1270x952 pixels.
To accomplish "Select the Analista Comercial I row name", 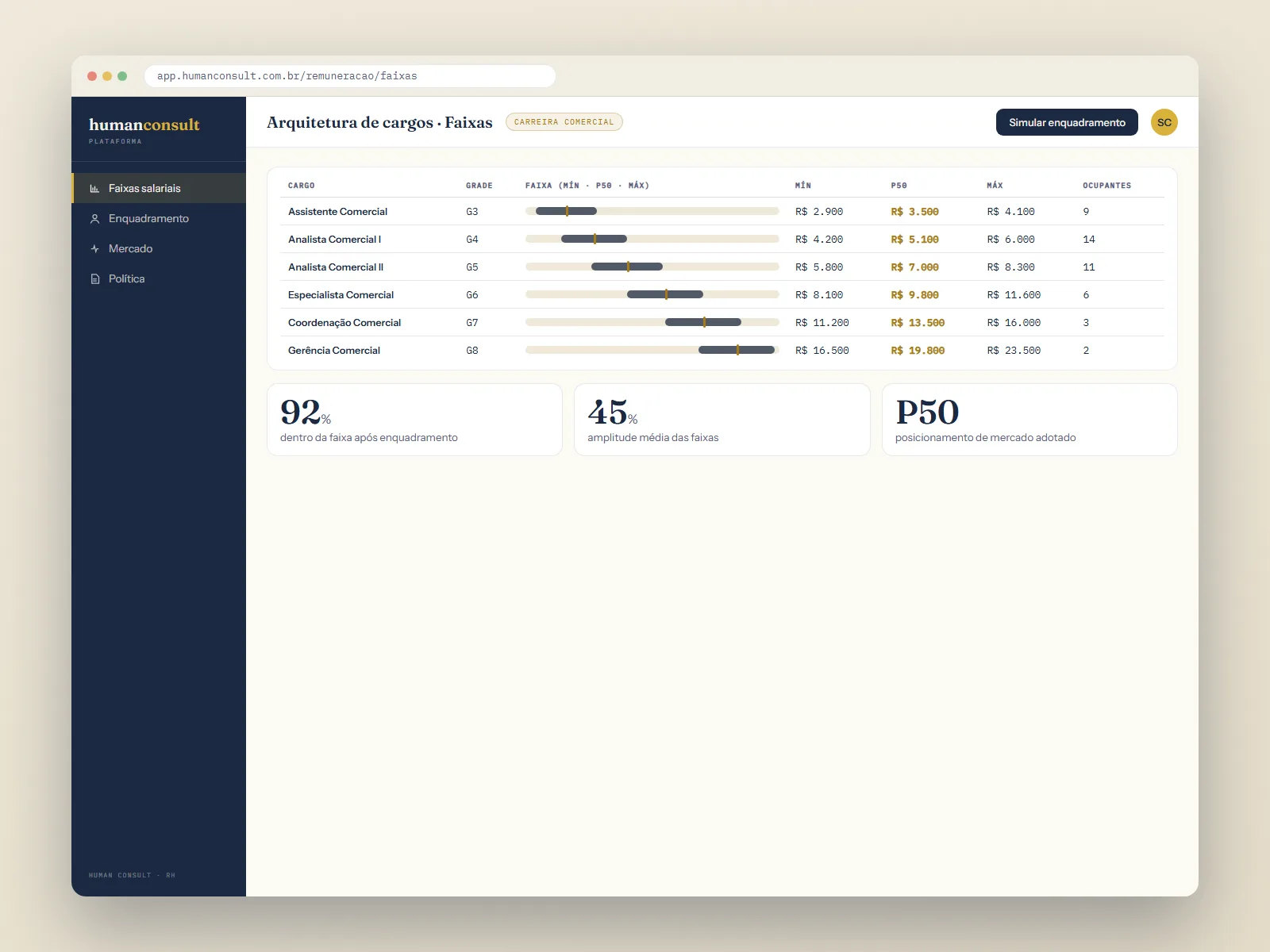I will coord(334,240).
